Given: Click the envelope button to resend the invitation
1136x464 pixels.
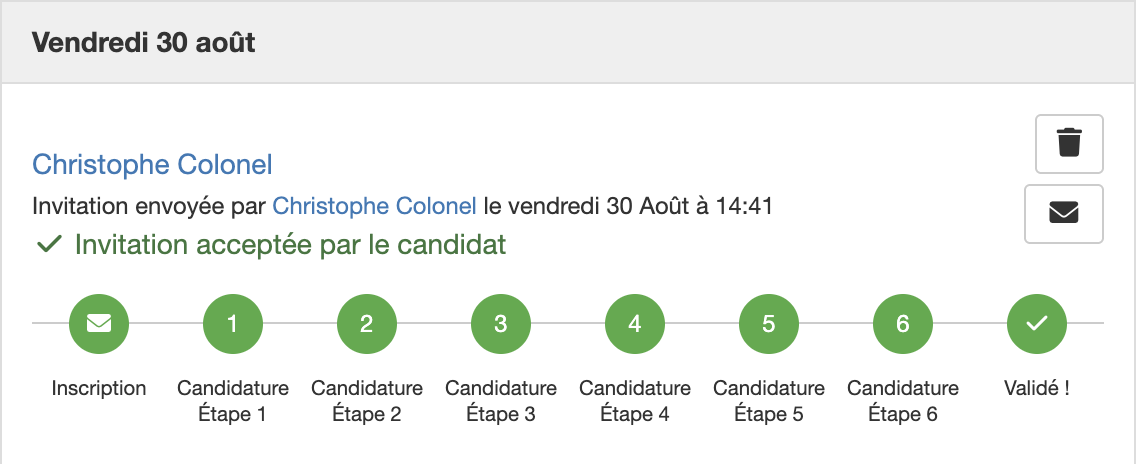Looking at the screenshot, I should click(1064, 214).
